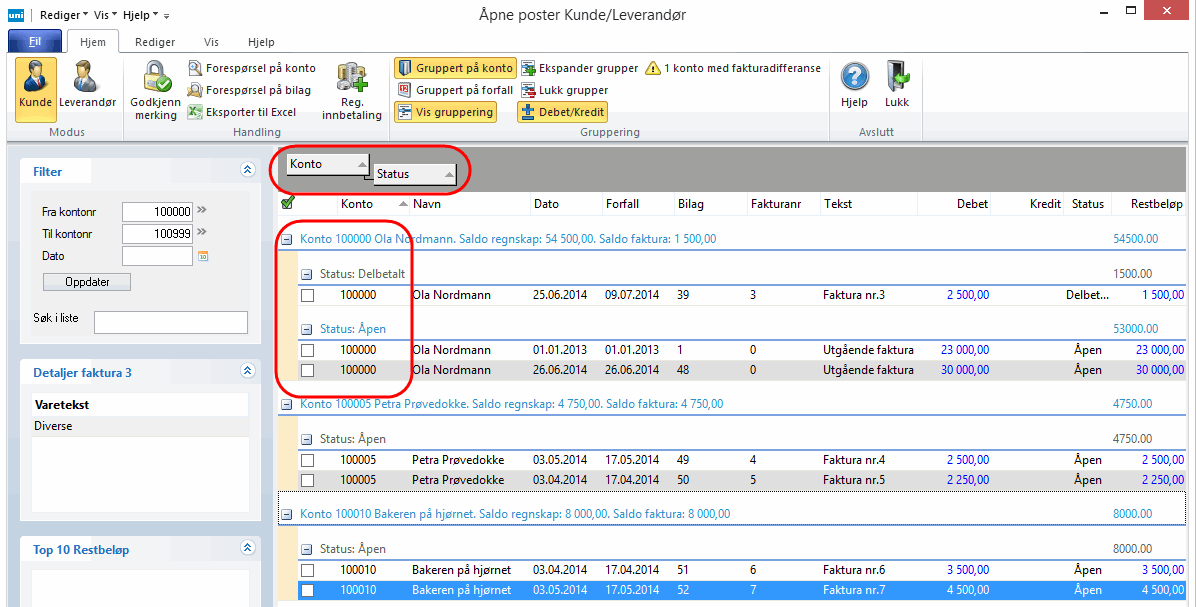The width and height of the screenshot is (1196, 607).
Task: Tick checkbox for Faktura nr.4 row
Action: [308, 460]
